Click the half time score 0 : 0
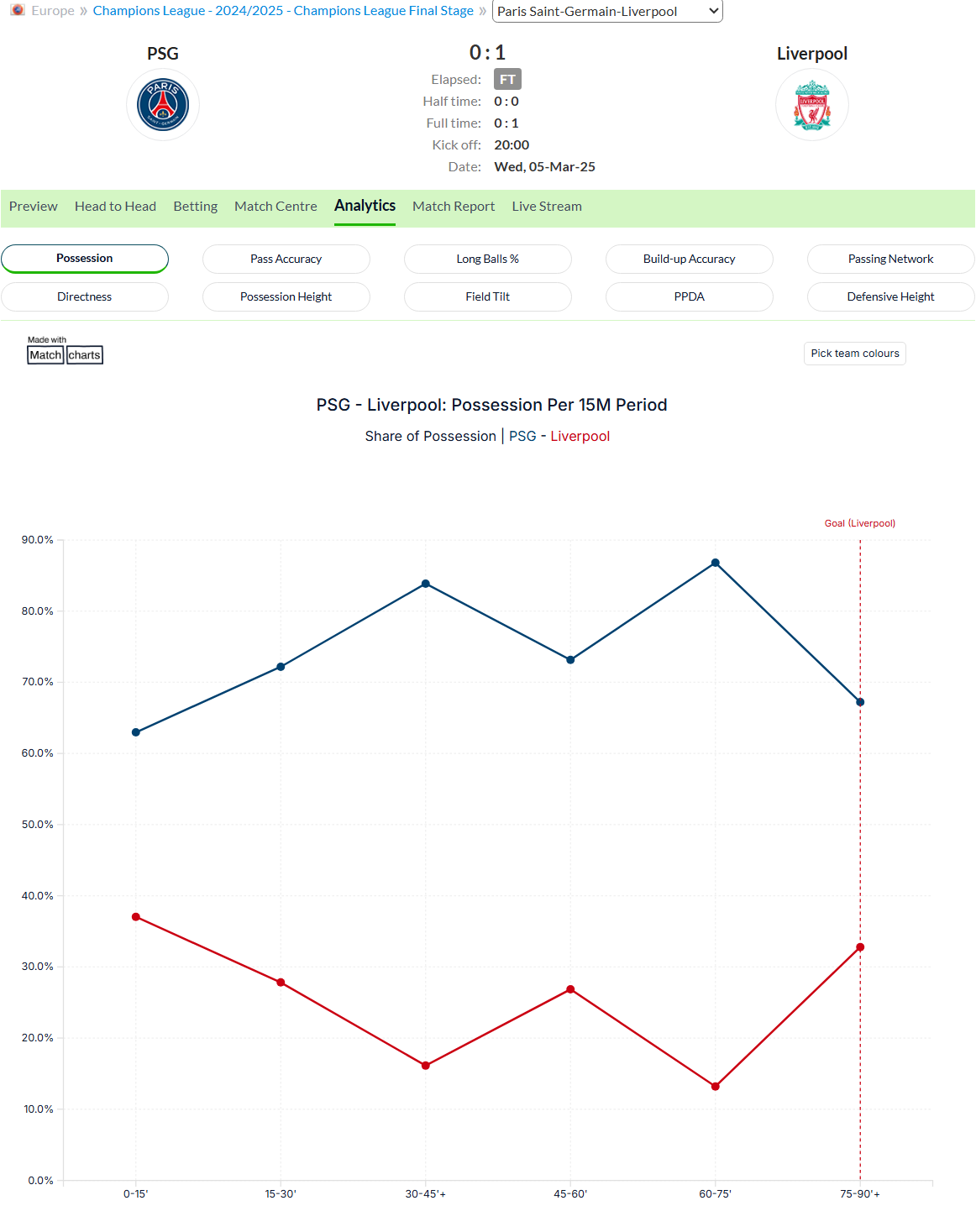 506,102
